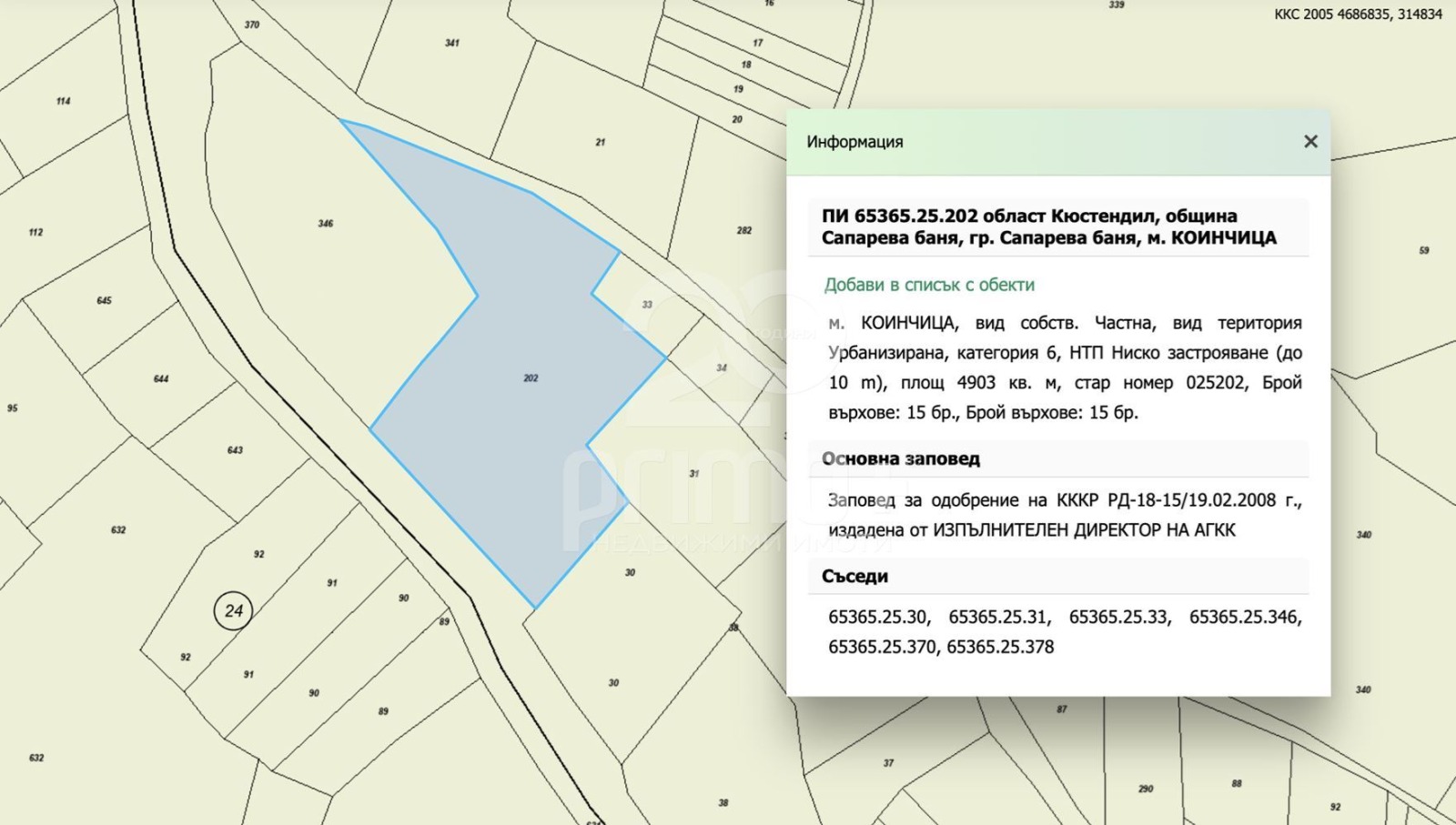The width and height of the screenshot is (1456, 825).
Task: Pick parcel 21 on the map
Action: coord(600,142)
